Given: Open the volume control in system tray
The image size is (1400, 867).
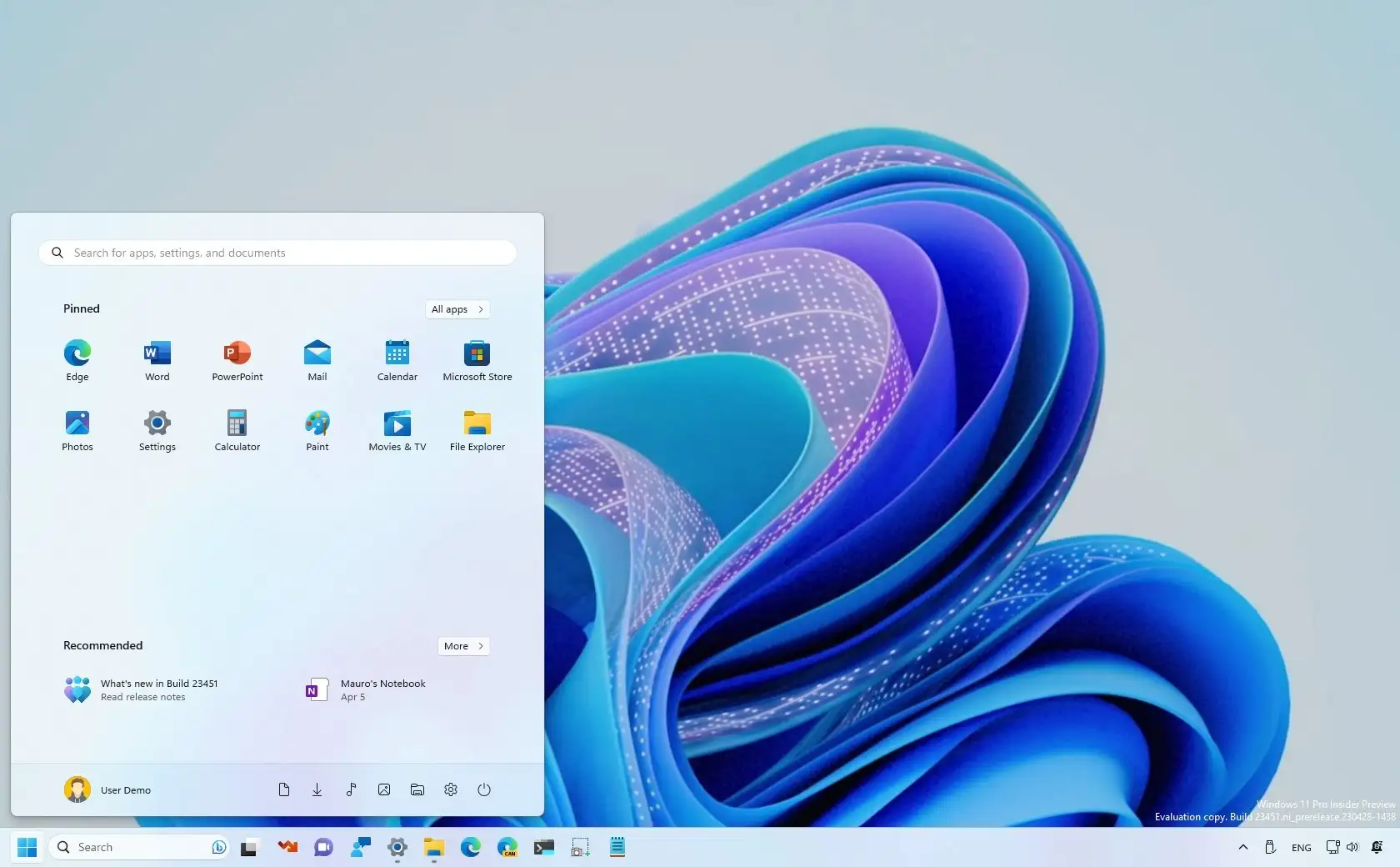Looking at the screenshot, I should coord(1352,847).
